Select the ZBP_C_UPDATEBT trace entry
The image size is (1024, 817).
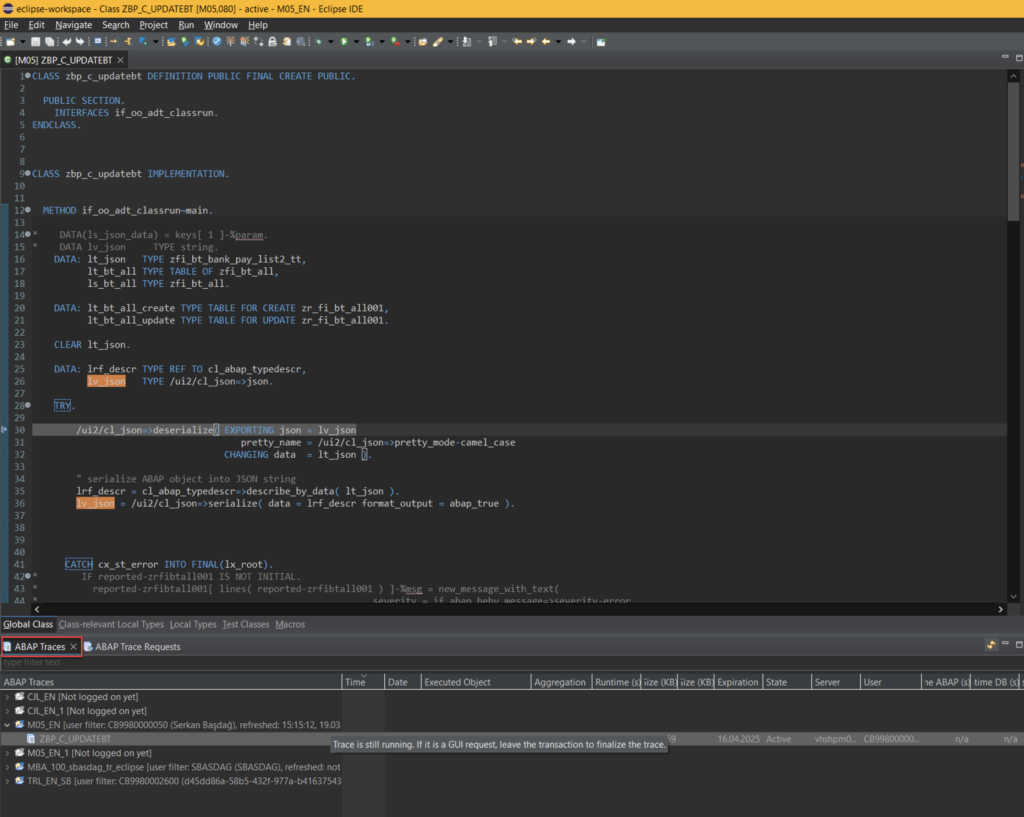pos(75,739)
